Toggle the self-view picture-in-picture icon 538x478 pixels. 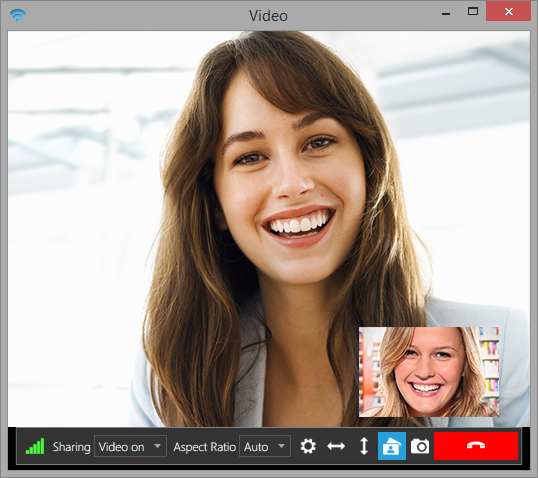coord(391,446)
